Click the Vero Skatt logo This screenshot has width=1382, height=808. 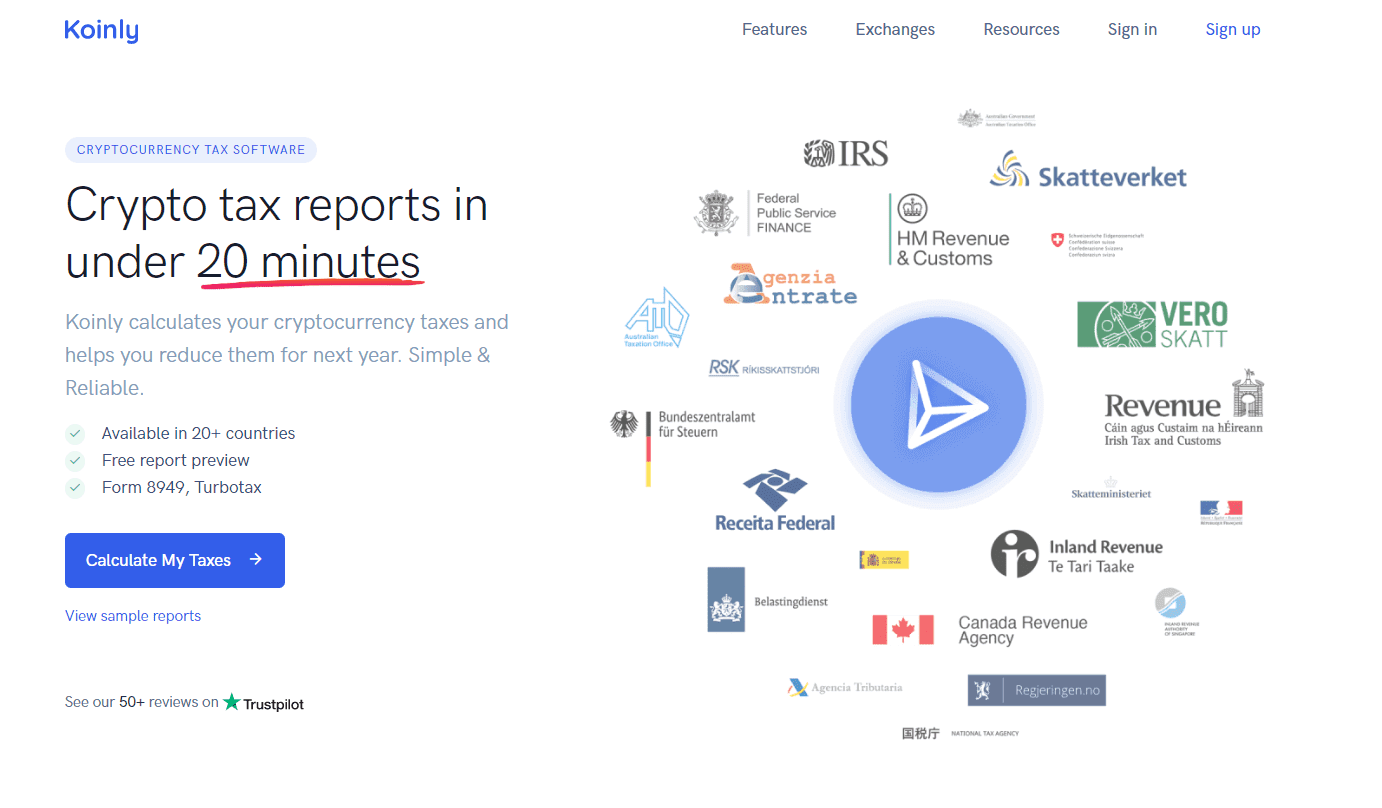(1152, 324)
